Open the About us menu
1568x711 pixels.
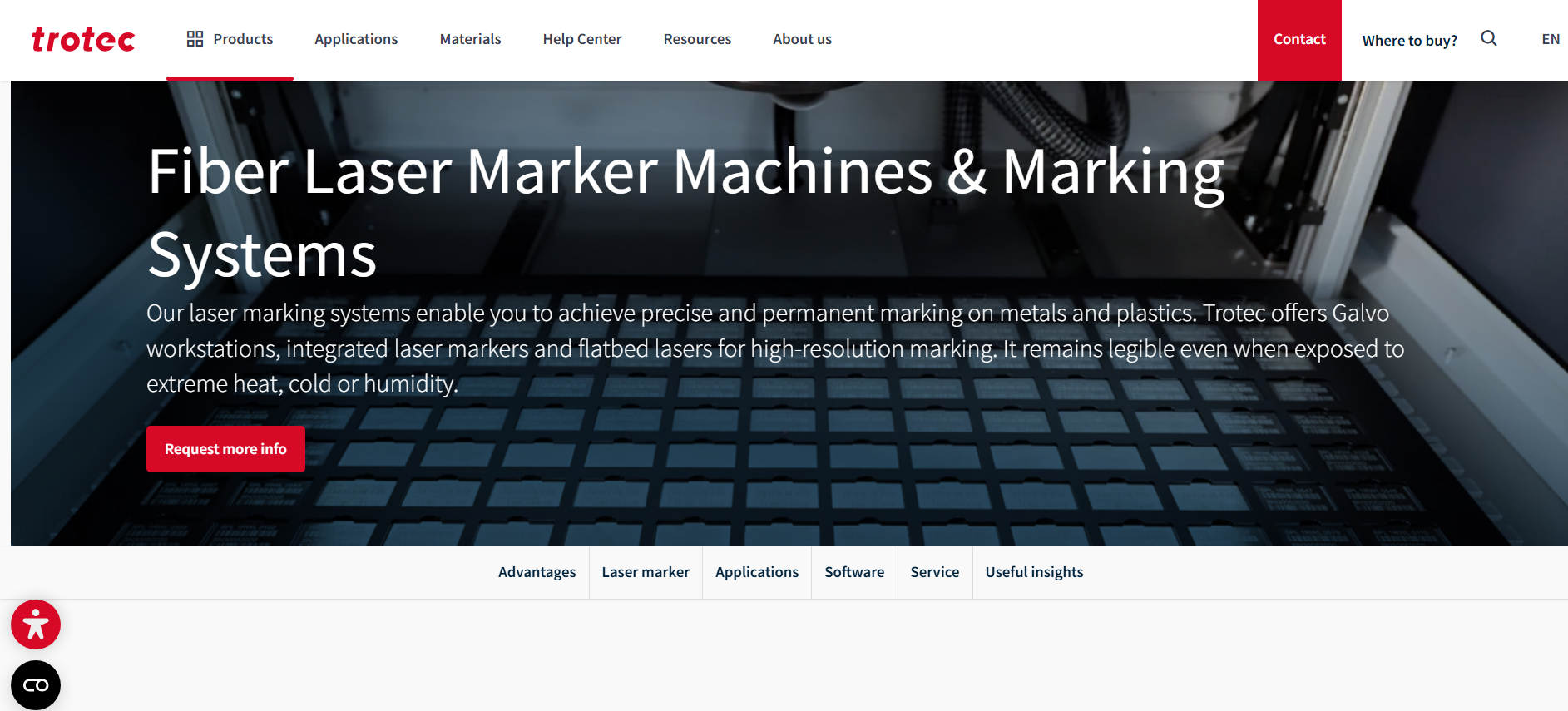point(802,39)
